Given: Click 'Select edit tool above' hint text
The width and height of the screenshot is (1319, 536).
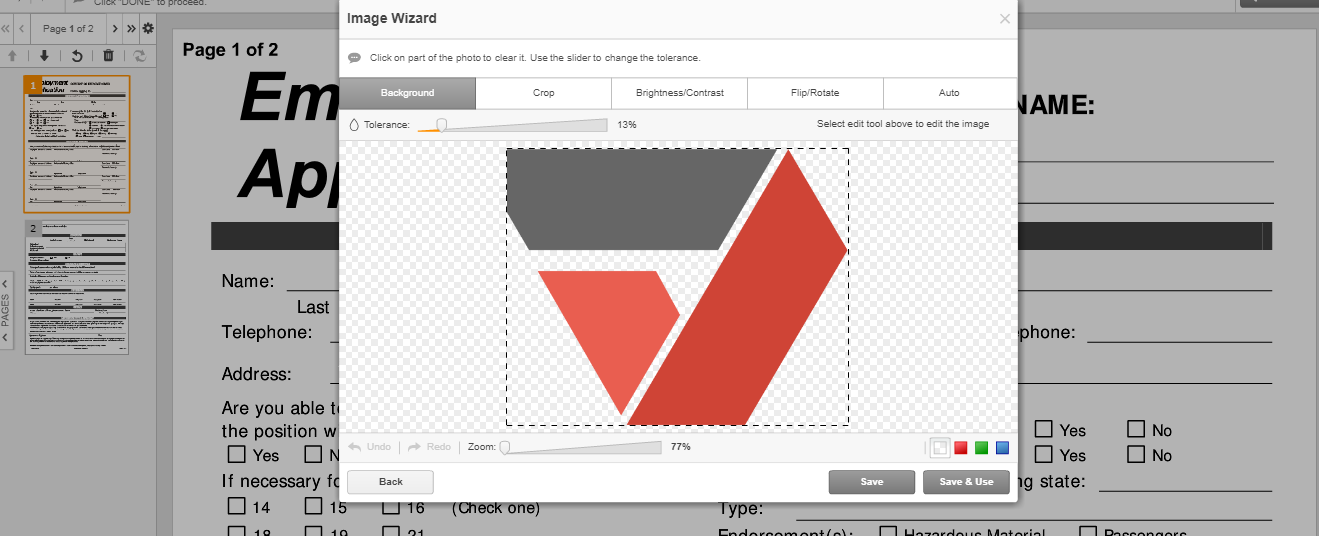Looking at the screenshot, I should pyautogui.click(x=903, y=124).
